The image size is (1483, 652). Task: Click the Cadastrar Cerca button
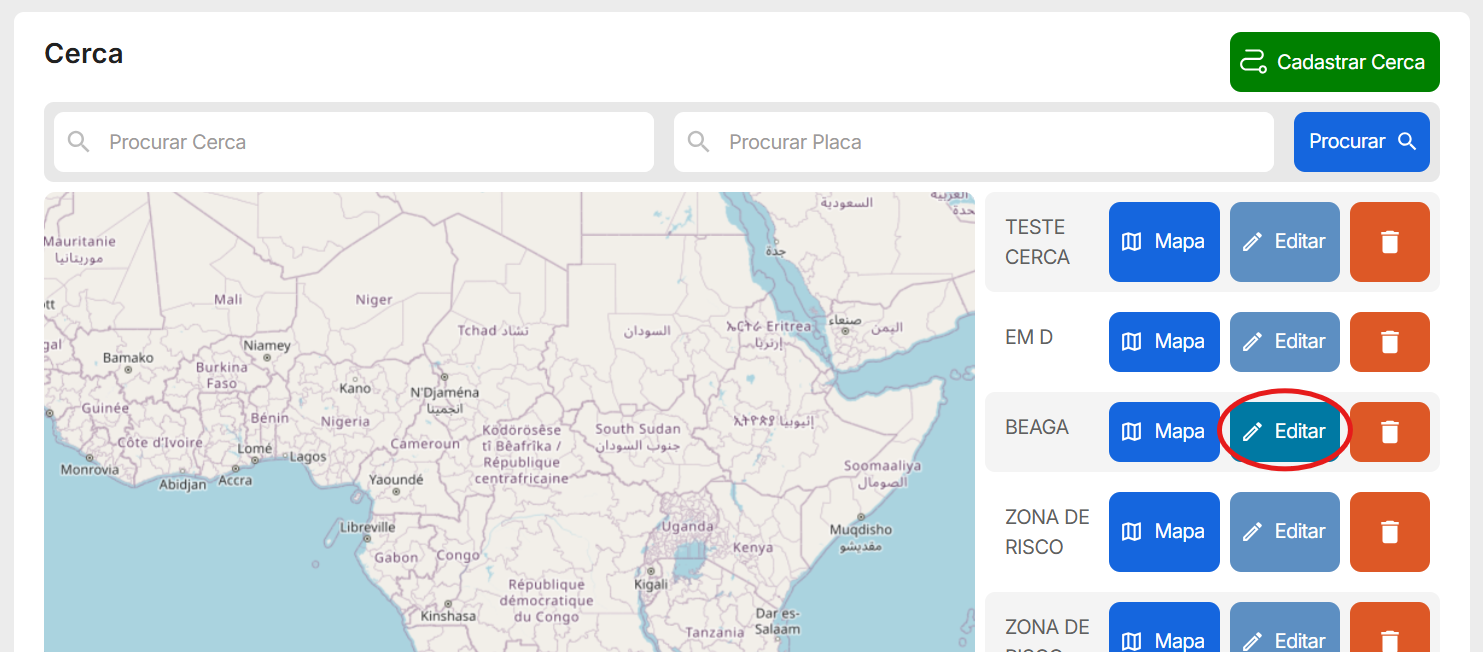point(1334,62)
